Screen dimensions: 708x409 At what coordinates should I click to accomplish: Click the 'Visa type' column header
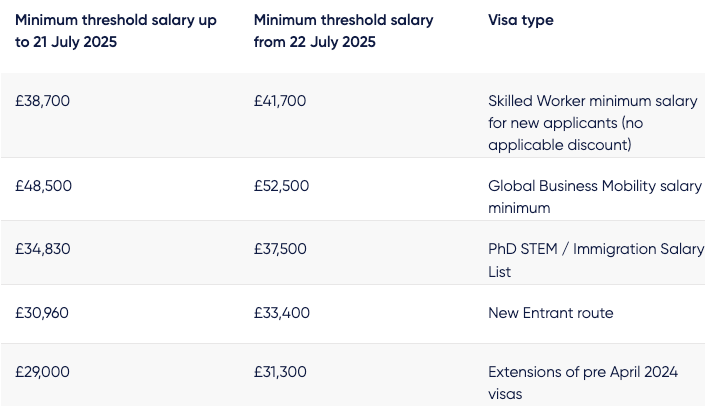(521, 20)
